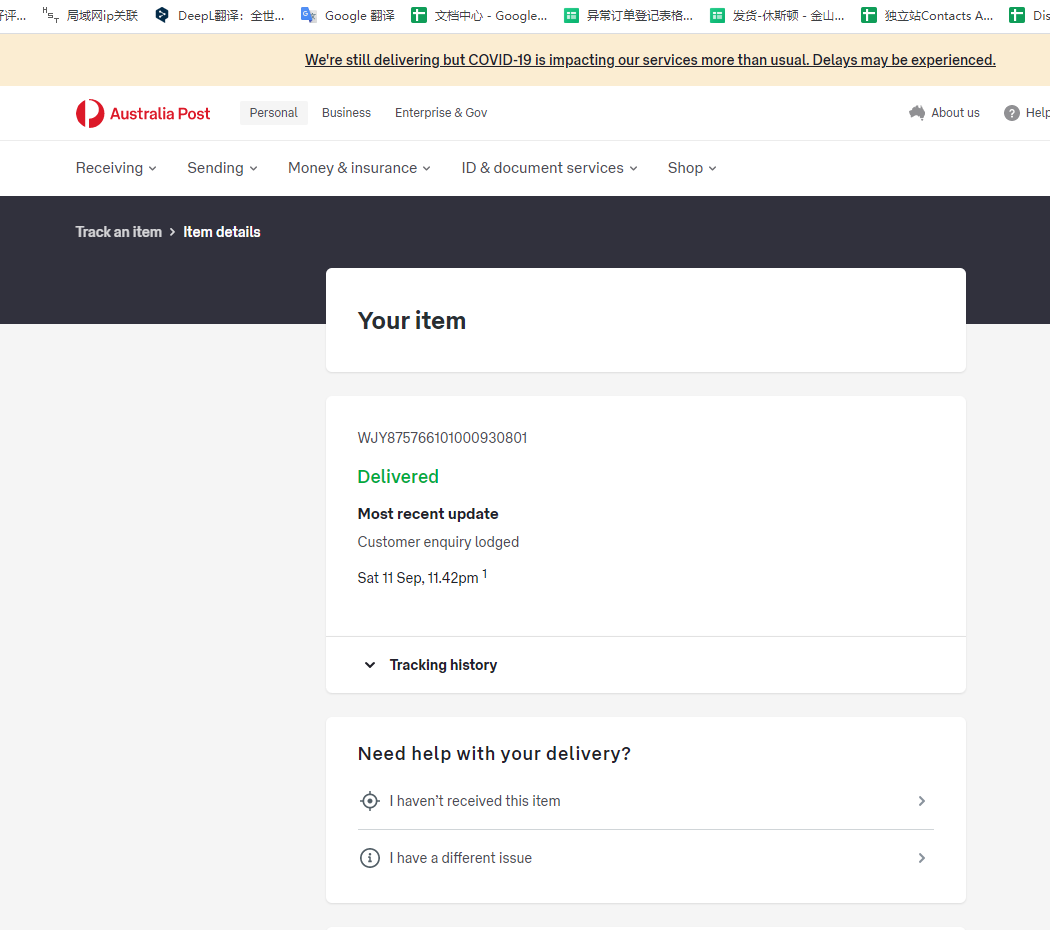Click arrow on I haven't received this item
The image size is (1050, 930).
click(921, 801)
